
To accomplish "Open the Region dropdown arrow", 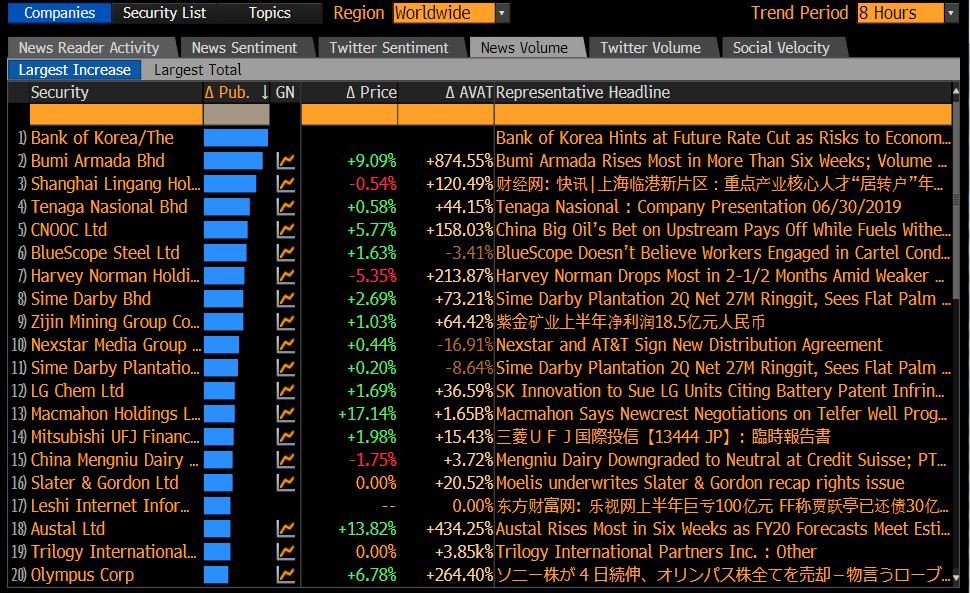I will point(502,13).
